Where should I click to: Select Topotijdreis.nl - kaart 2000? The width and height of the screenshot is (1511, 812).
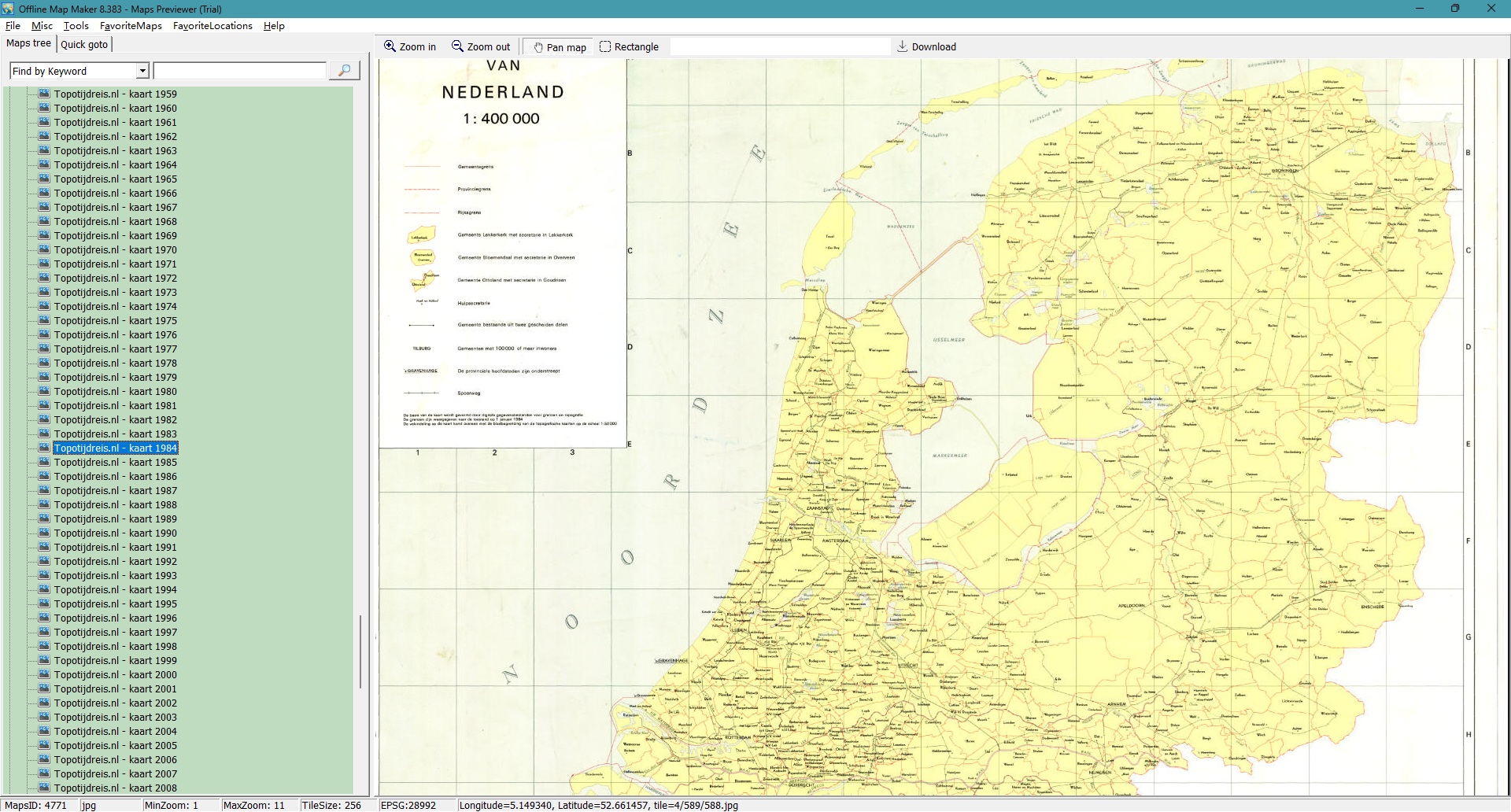click(115, 674)
